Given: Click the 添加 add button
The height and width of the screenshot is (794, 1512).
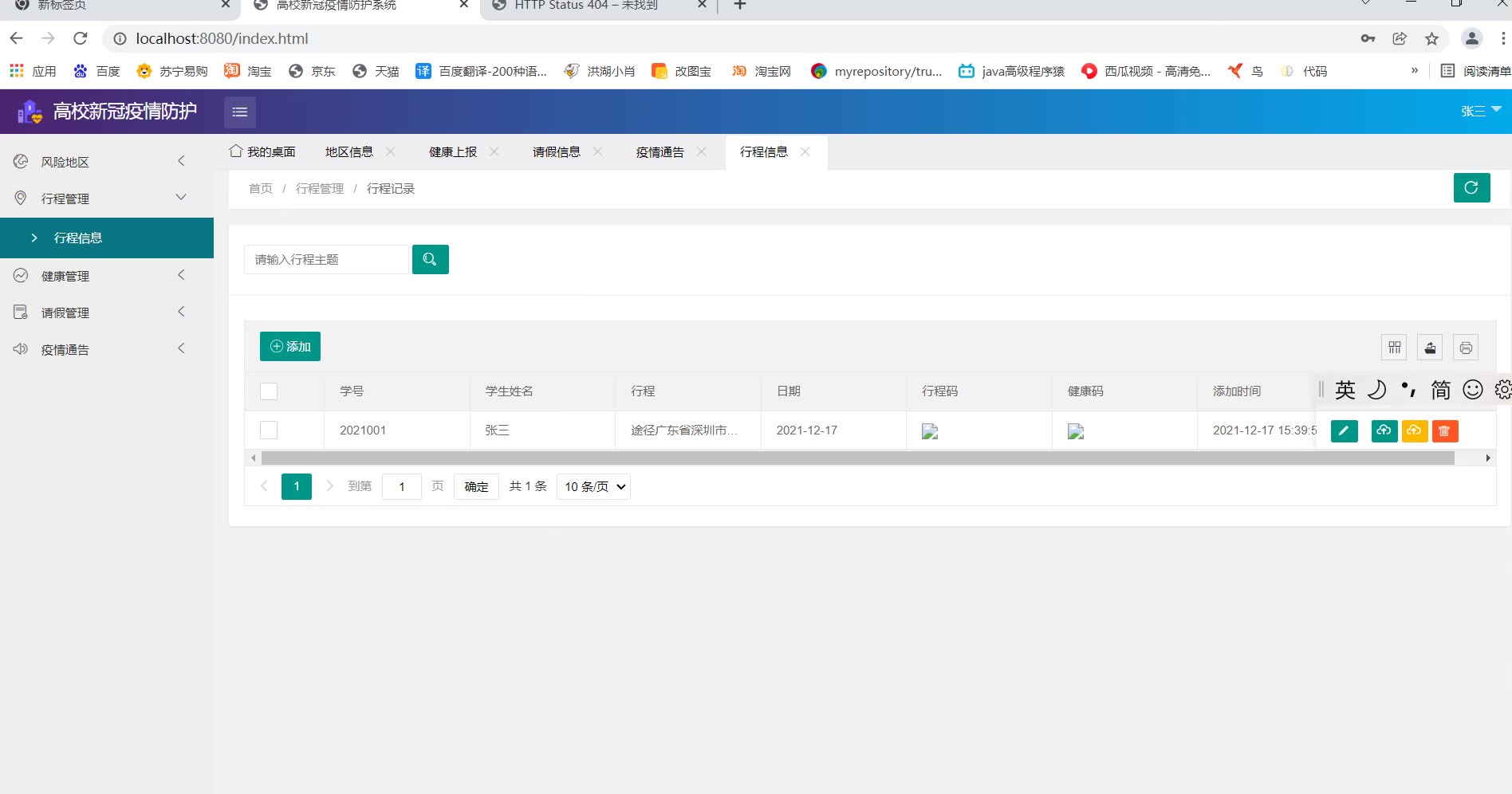Looking at the screenshot, I should tap(290, 347).
